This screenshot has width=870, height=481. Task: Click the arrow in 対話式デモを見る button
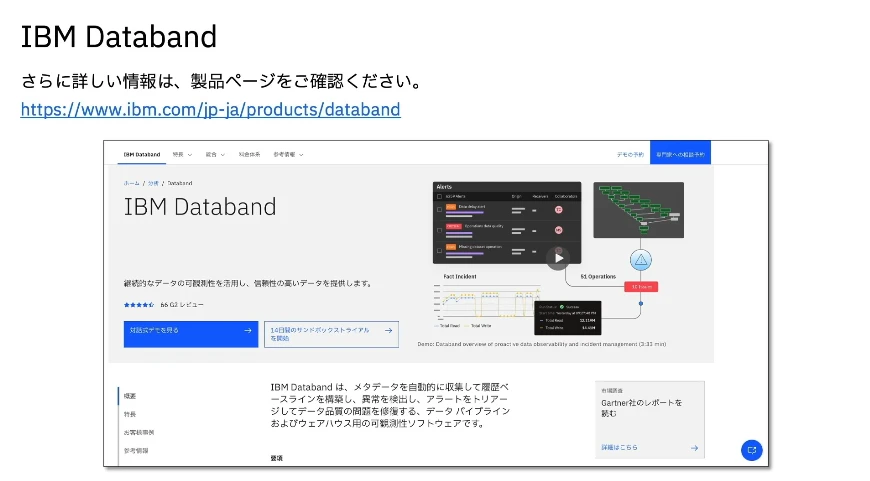[x=248, y=331]
